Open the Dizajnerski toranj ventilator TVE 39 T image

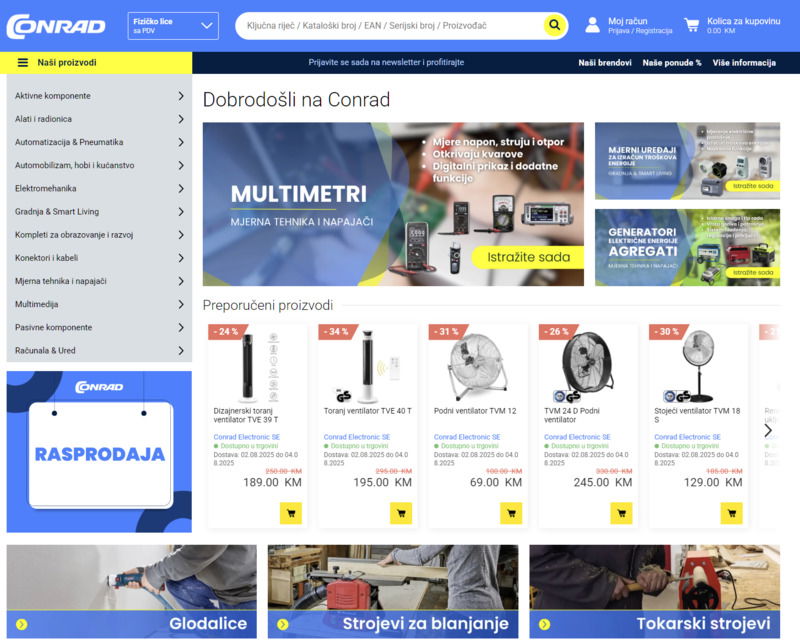coord(258,365)
